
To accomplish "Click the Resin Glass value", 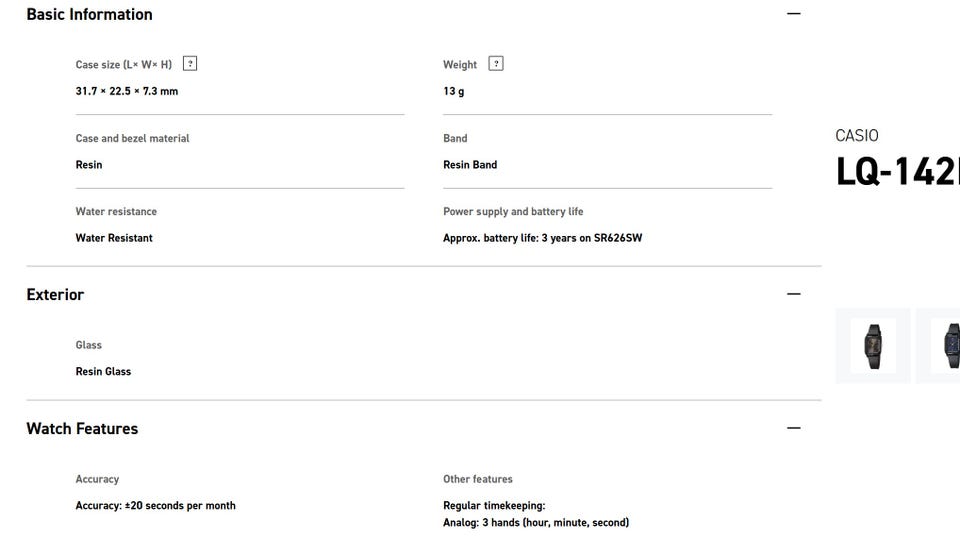I will click(103, 371).
